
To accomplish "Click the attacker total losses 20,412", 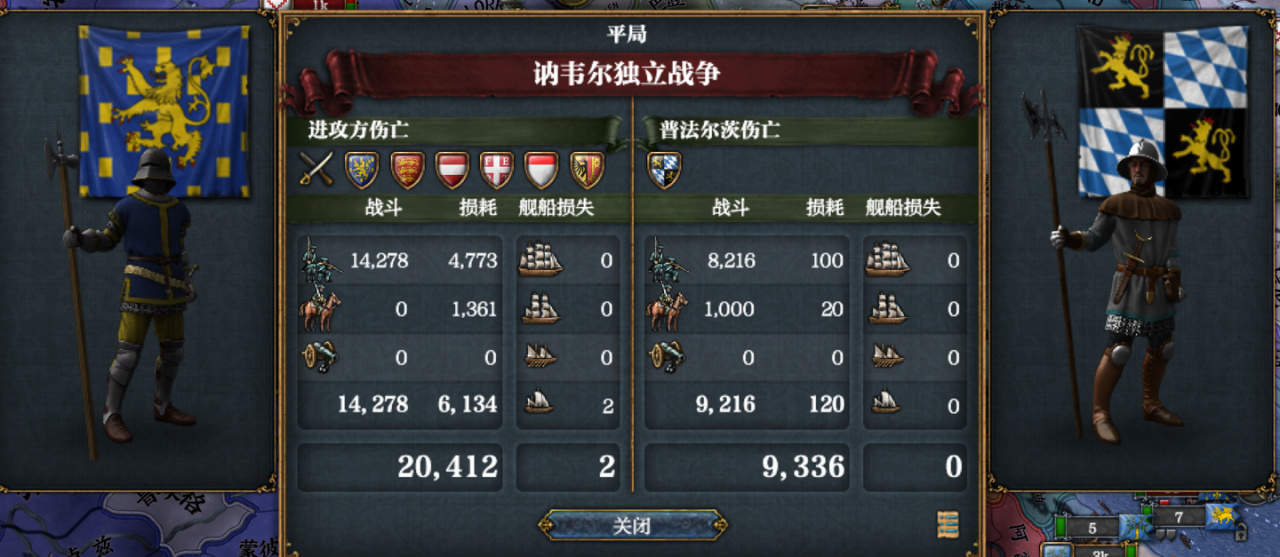I will point(448,467).
